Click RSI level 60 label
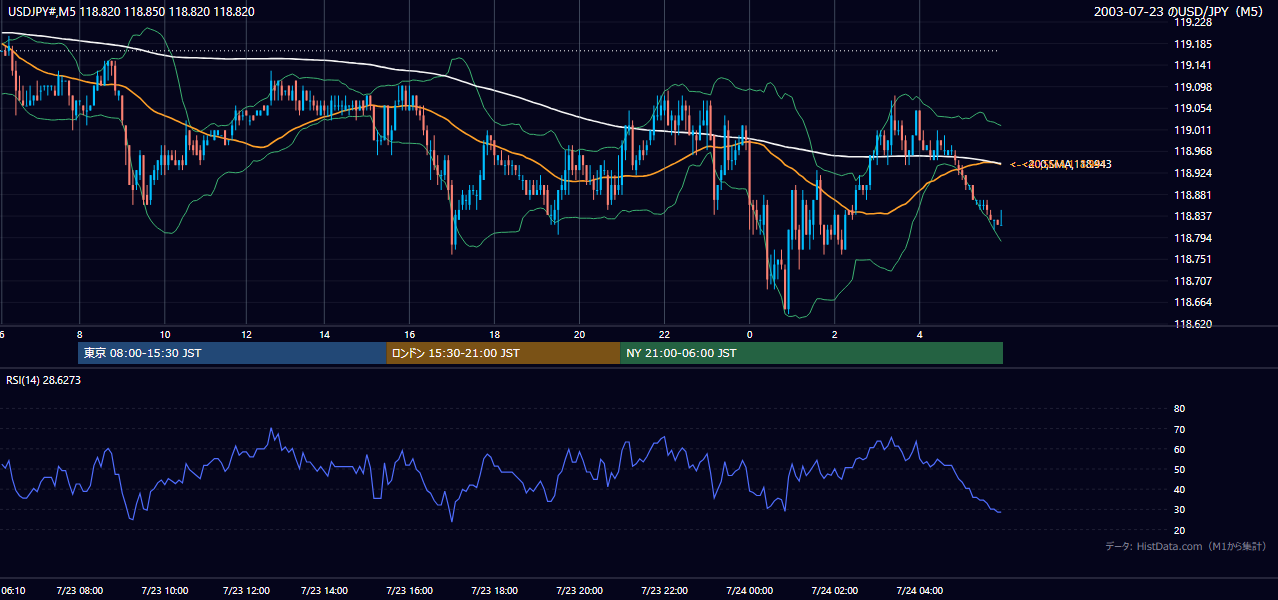 1179,449
